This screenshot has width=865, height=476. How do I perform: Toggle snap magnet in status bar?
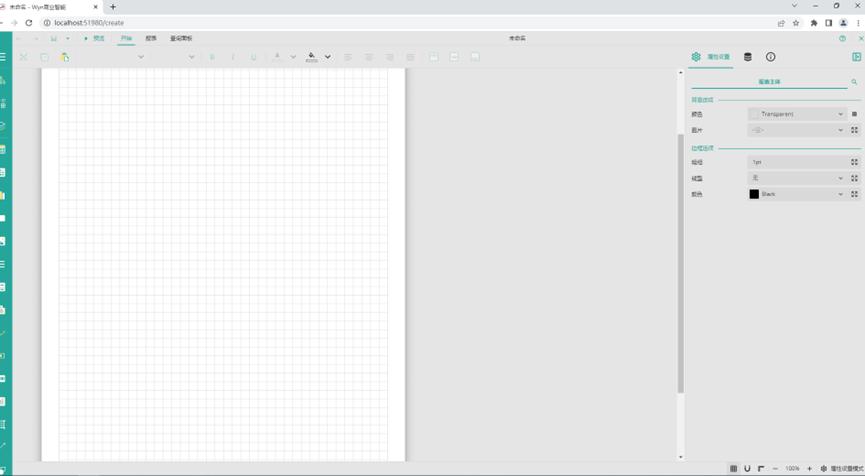click(x=747, y=468)
